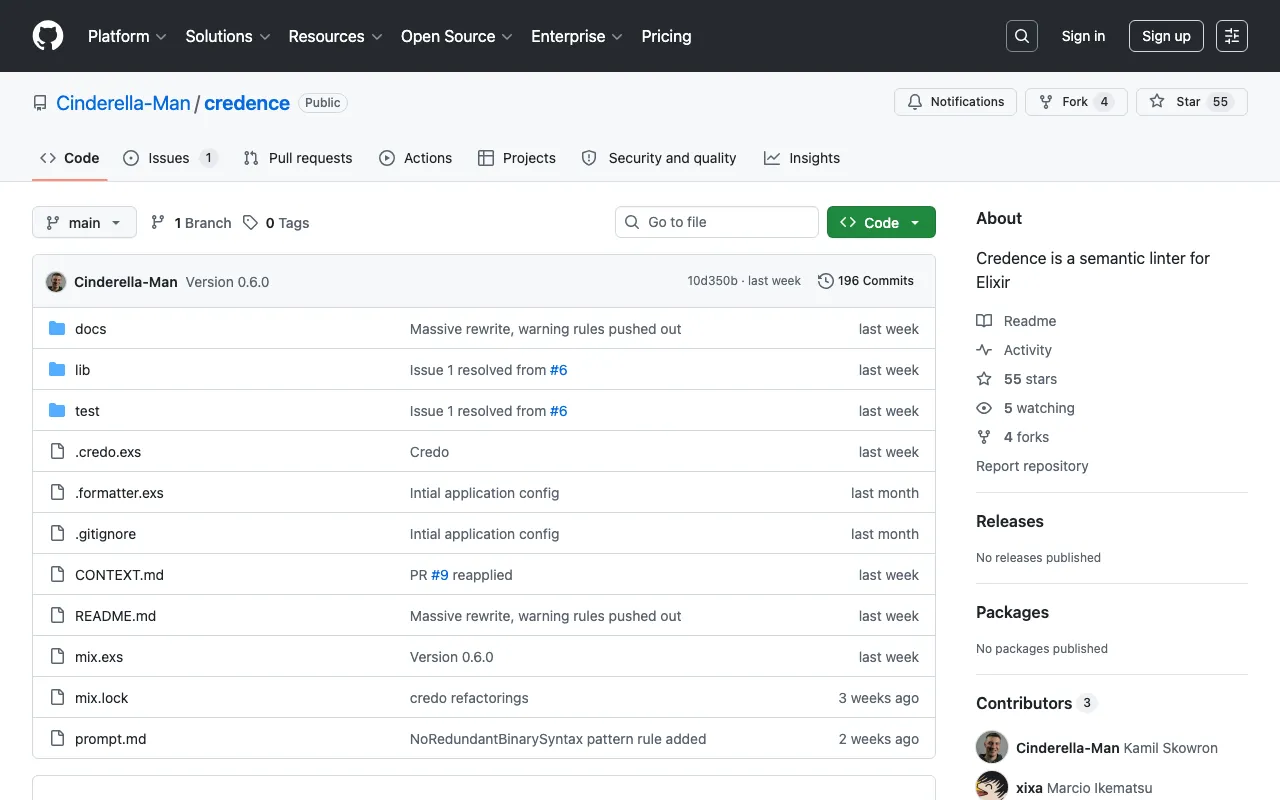Open the Platform dropdown menu
The width and height of the screenshot is (1280, 800).
coord(127,36)
